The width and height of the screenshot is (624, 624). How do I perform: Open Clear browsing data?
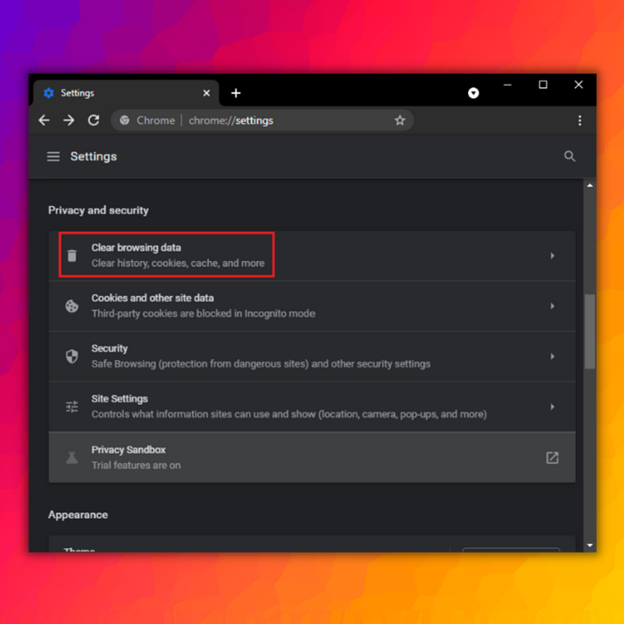(x=312, y=255)
